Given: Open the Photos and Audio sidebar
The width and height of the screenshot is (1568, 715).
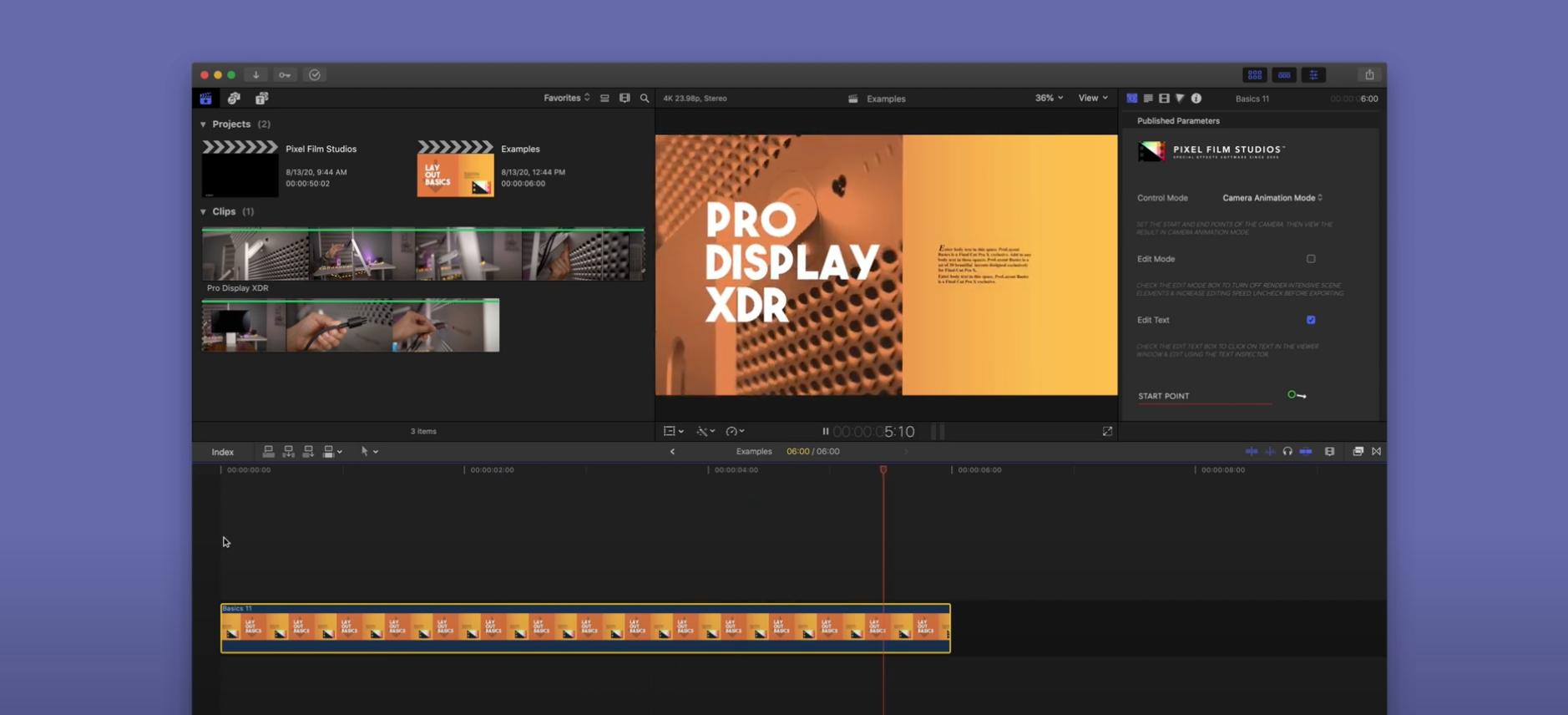Looking at the screenshot, I should pyautogui.click(x=234, y=99).
